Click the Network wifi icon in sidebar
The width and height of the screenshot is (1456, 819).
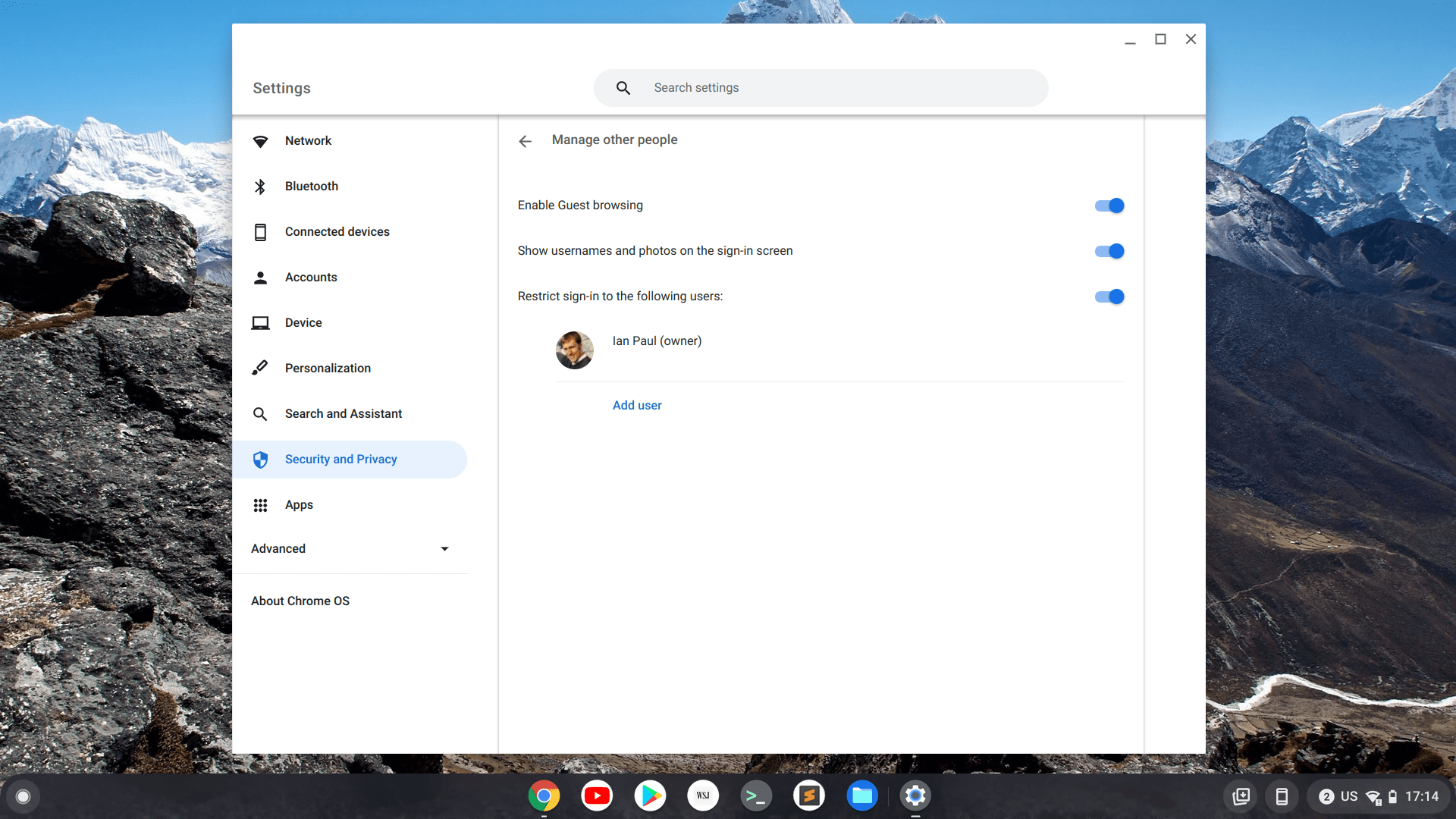[x=260, y=141]
